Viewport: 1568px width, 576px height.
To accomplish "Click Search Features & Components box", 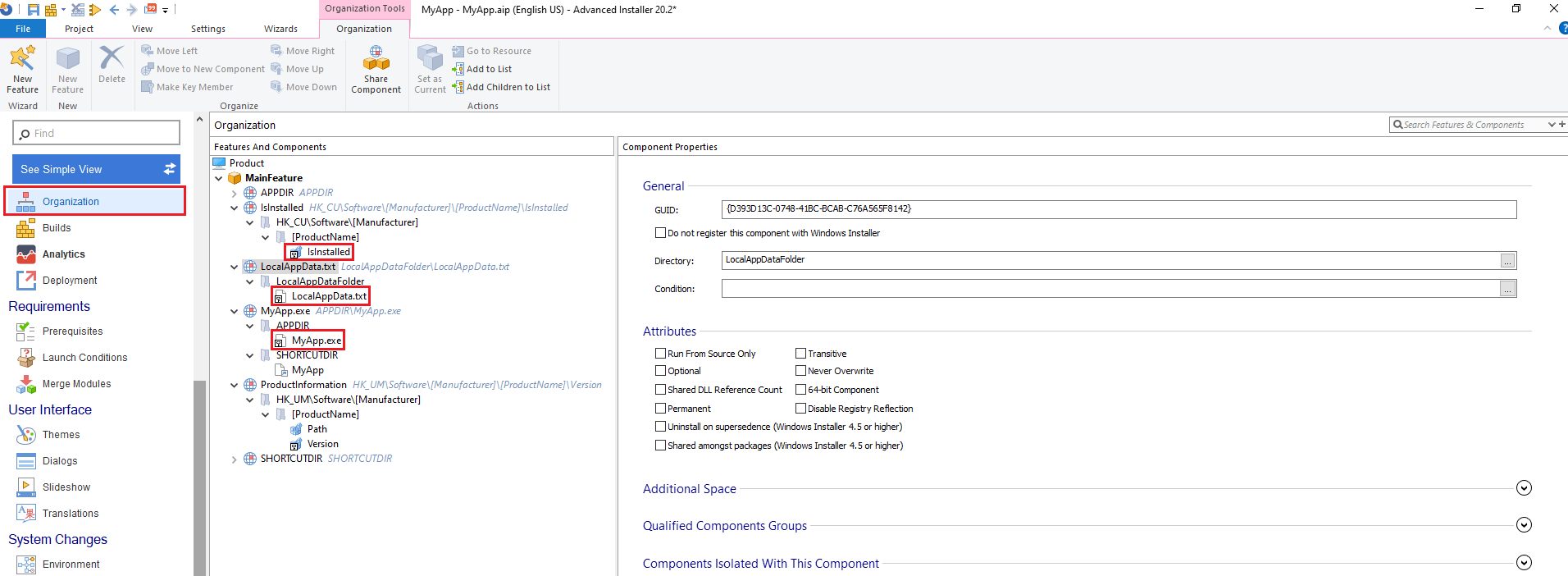I will click(1467, 125).
